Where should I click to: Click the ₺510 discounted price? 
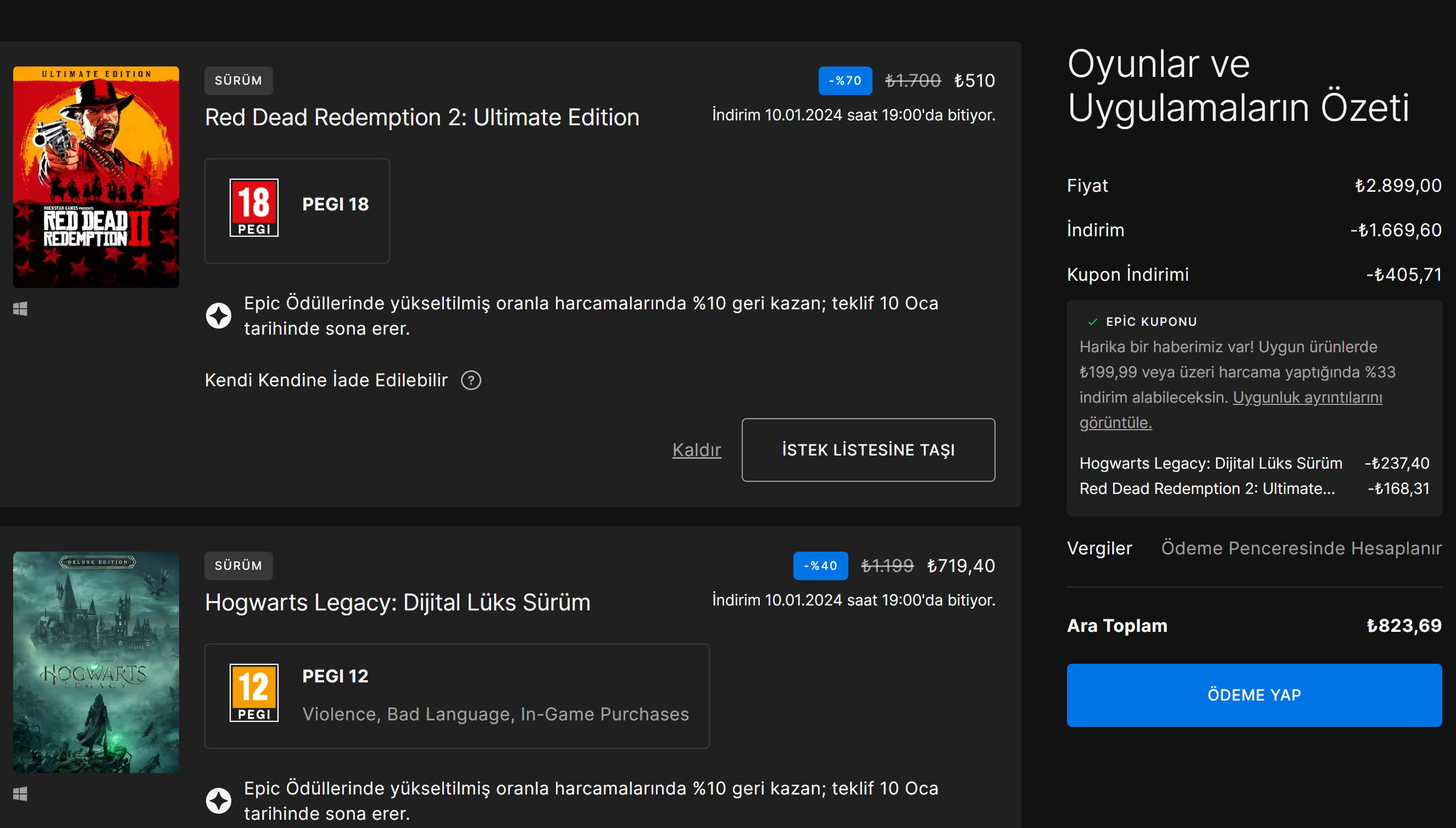pos(975,81)
